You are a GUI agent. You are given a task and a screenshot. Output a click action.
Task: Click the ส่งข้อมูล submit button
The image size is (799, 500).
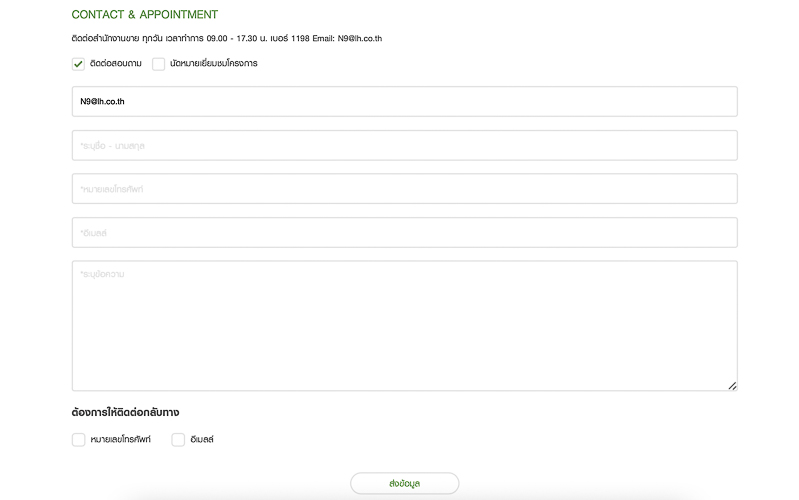[405, 483]
